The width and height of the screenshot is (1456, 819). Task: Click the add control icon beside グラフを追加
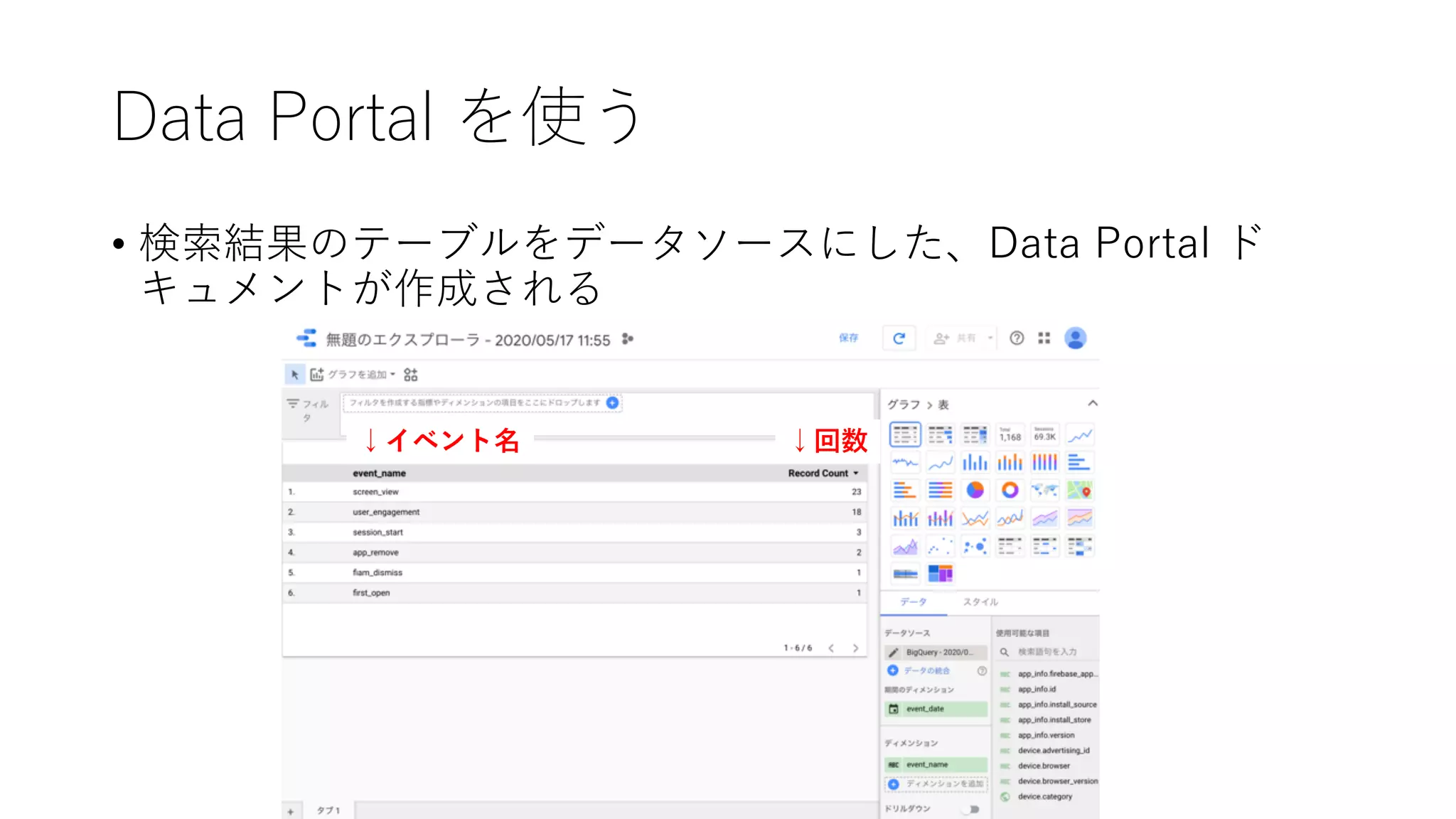[x=411, y=375]
